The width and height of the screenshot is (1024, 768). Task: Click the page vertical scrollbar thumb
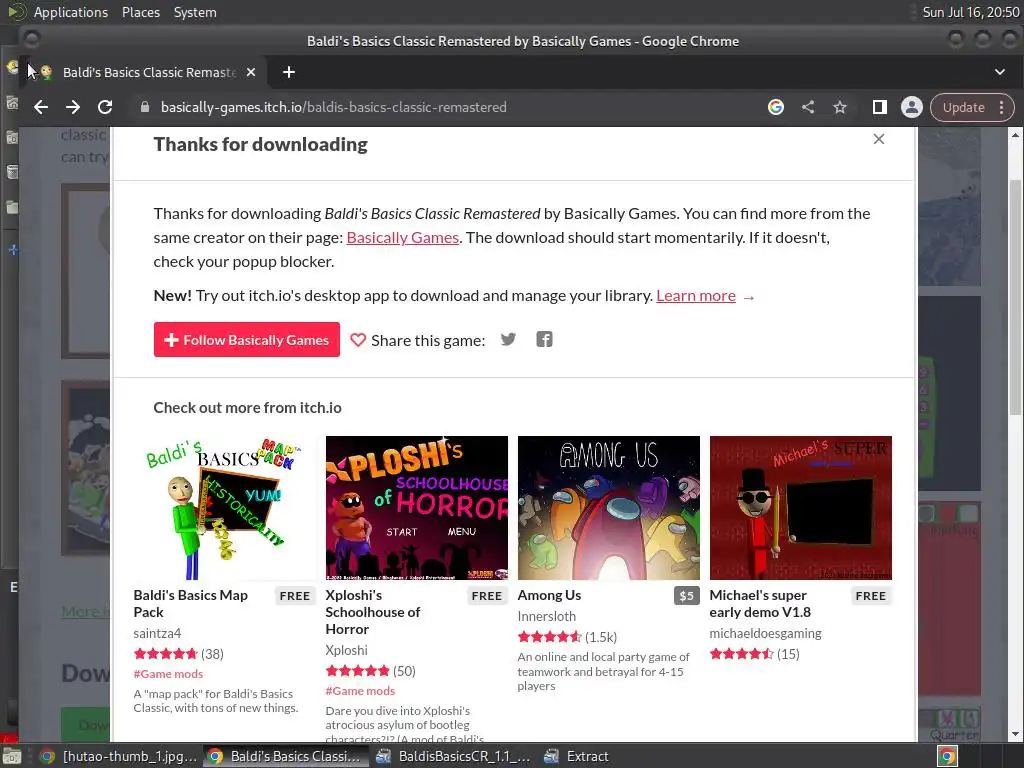[x=1015, y=297]
